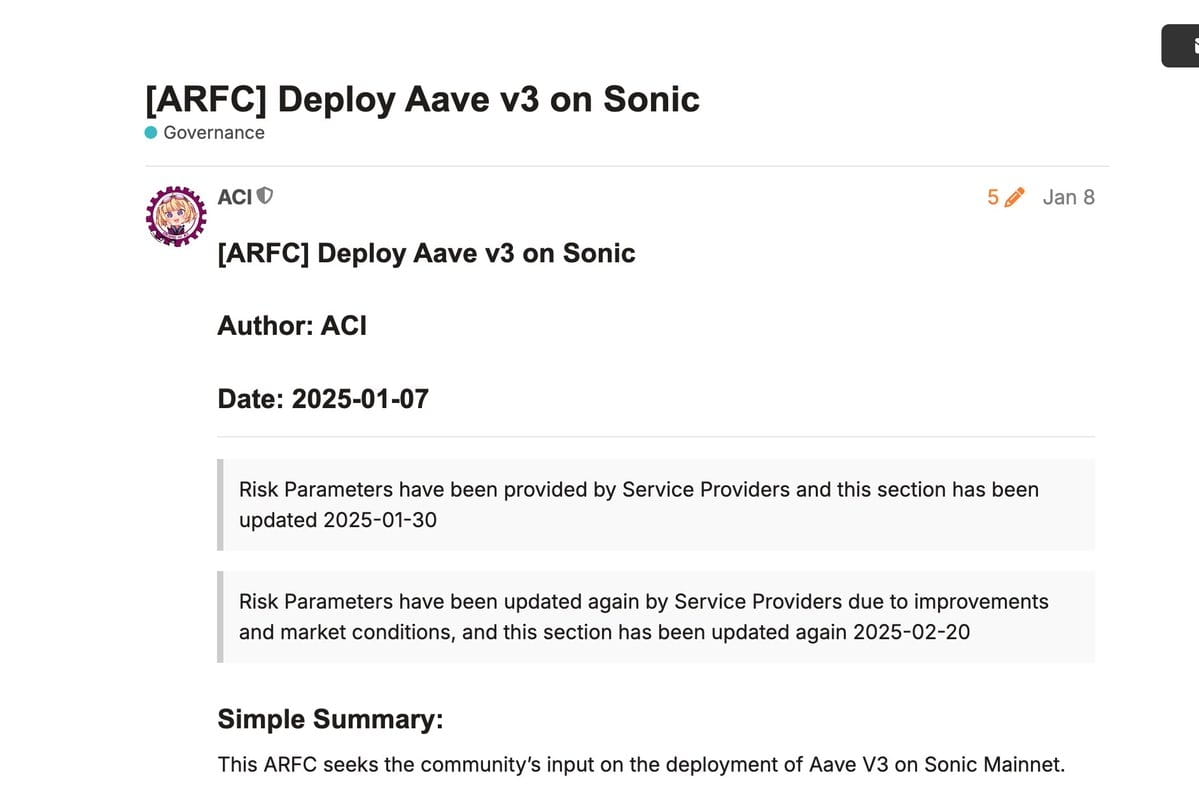Click the topic title at the page top
The image size is (1199, 806).
pyautogui.click(x=422, y=99)
